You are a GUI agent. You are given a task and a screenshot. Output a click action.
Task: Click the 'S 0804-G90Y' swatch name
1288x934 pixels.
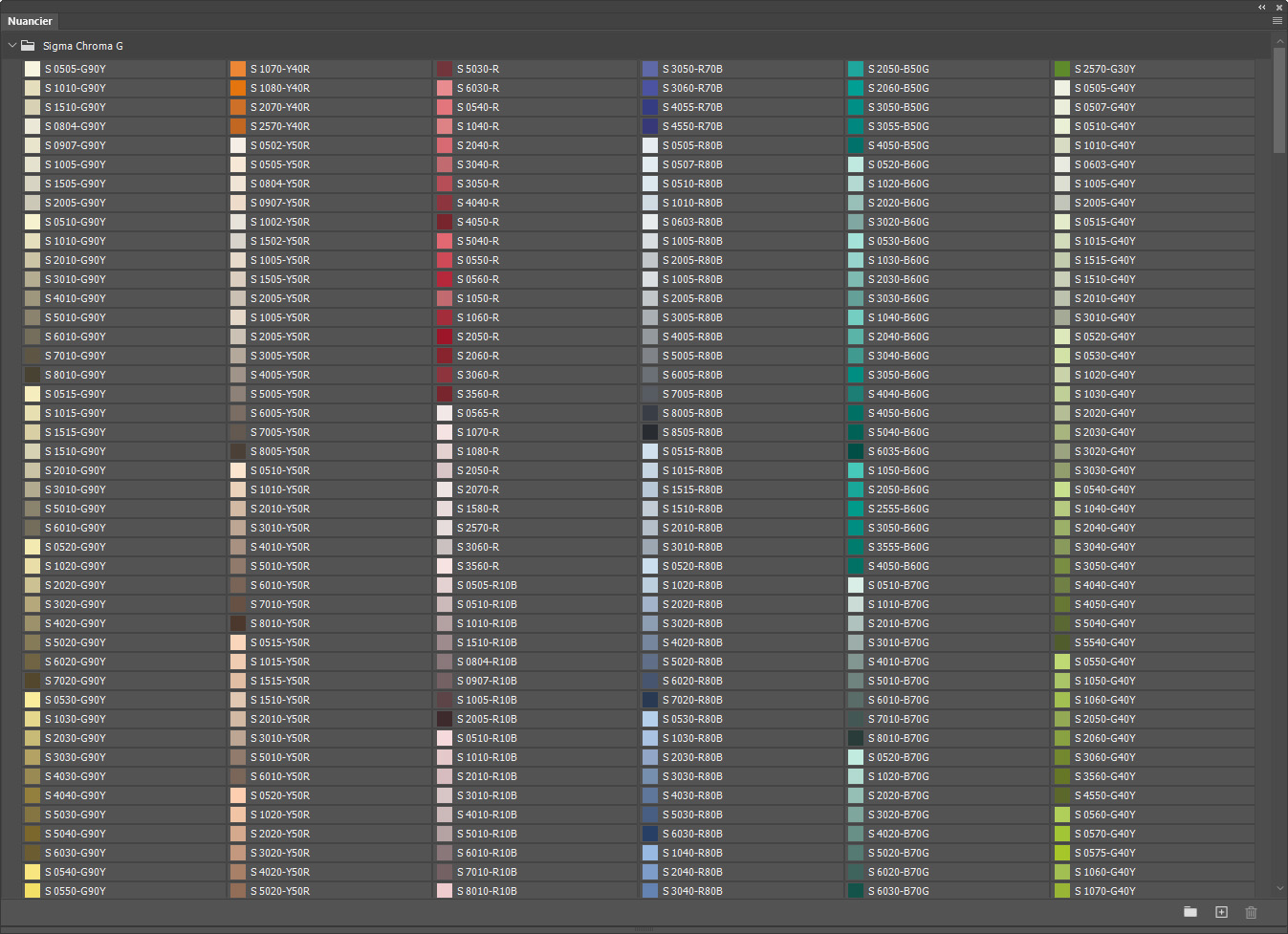click(x=76, y=126)
